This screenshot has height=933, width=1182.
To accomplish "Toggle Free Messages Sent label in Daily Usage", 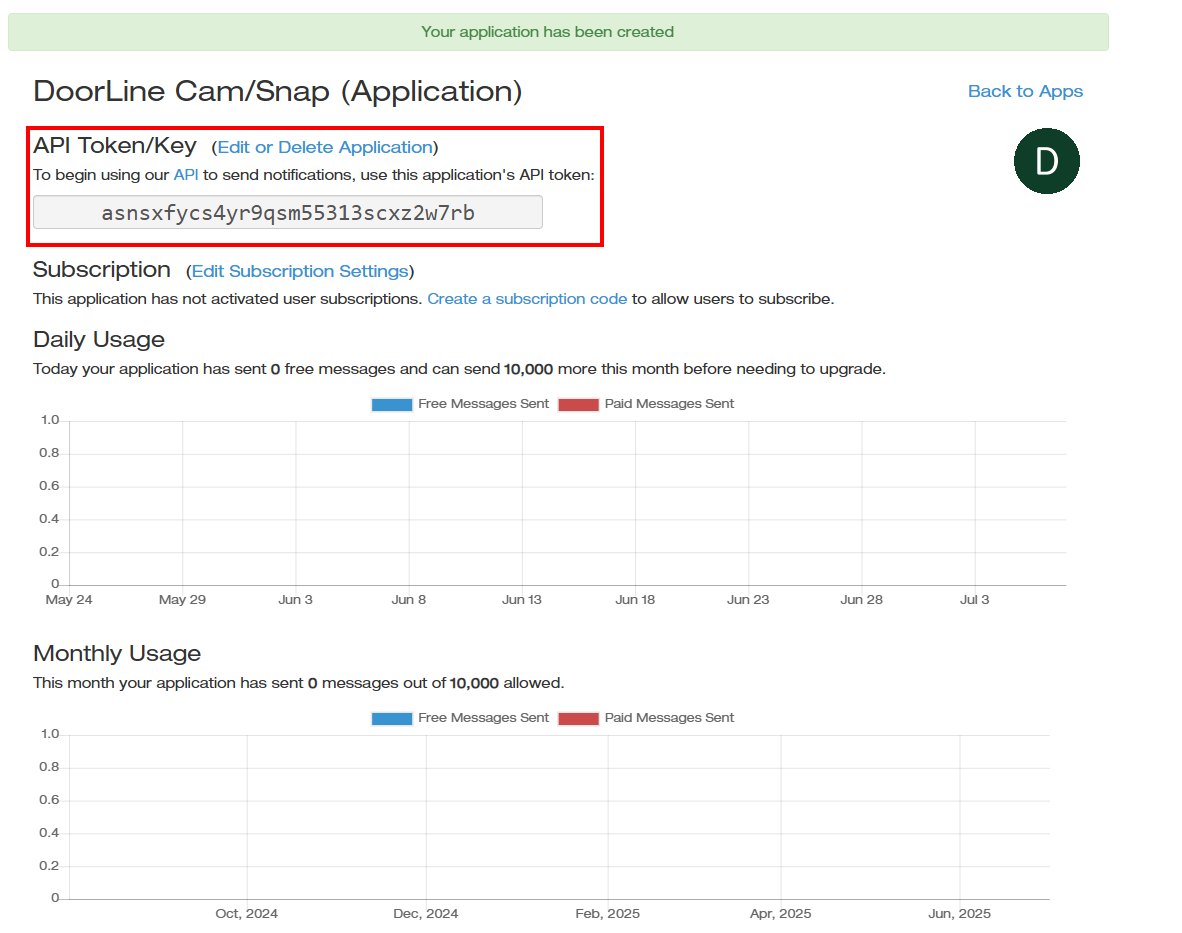I will coord(483,404).
